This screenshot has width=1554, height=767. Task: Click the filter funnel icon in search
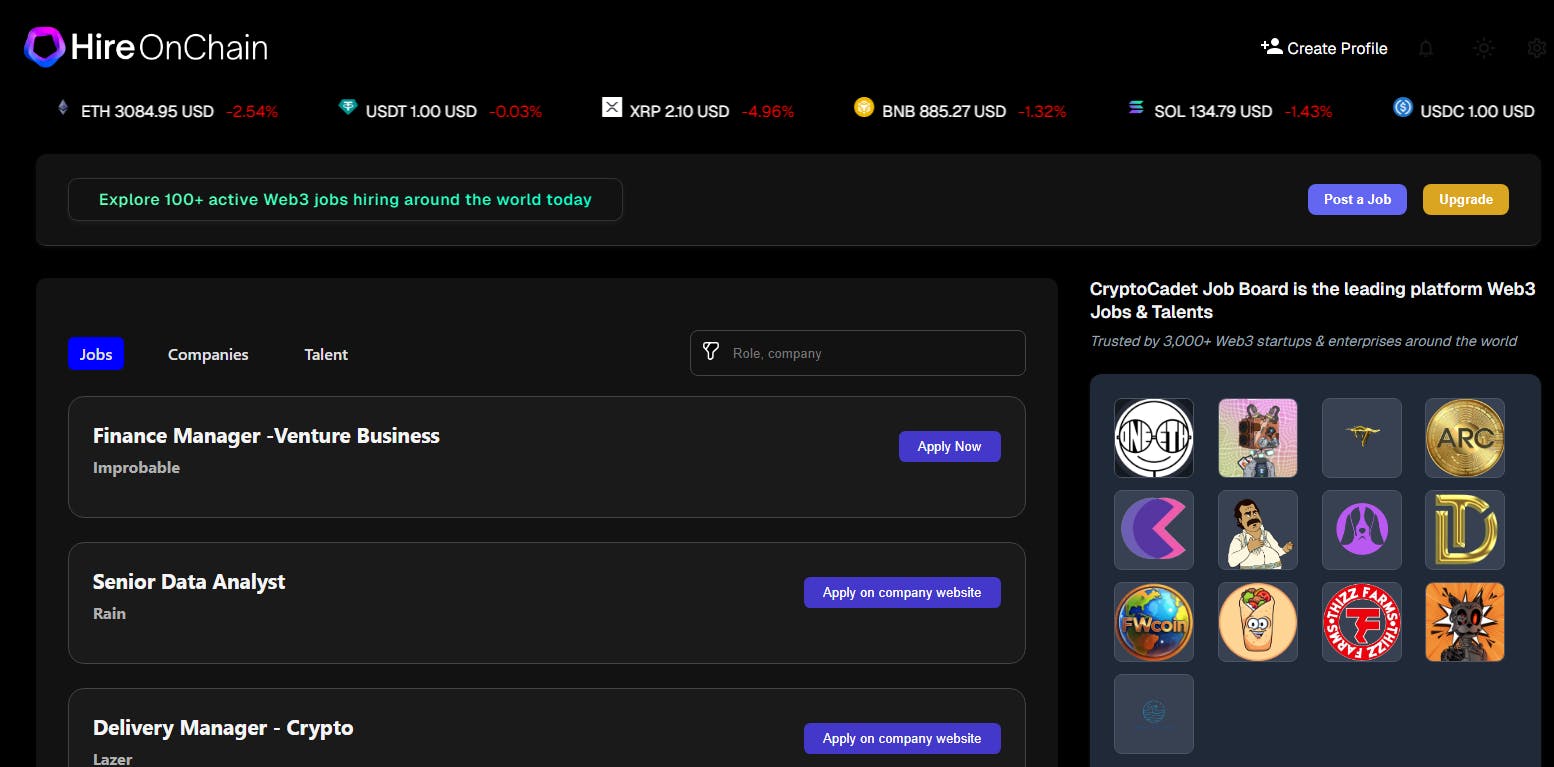coord(711,351)
